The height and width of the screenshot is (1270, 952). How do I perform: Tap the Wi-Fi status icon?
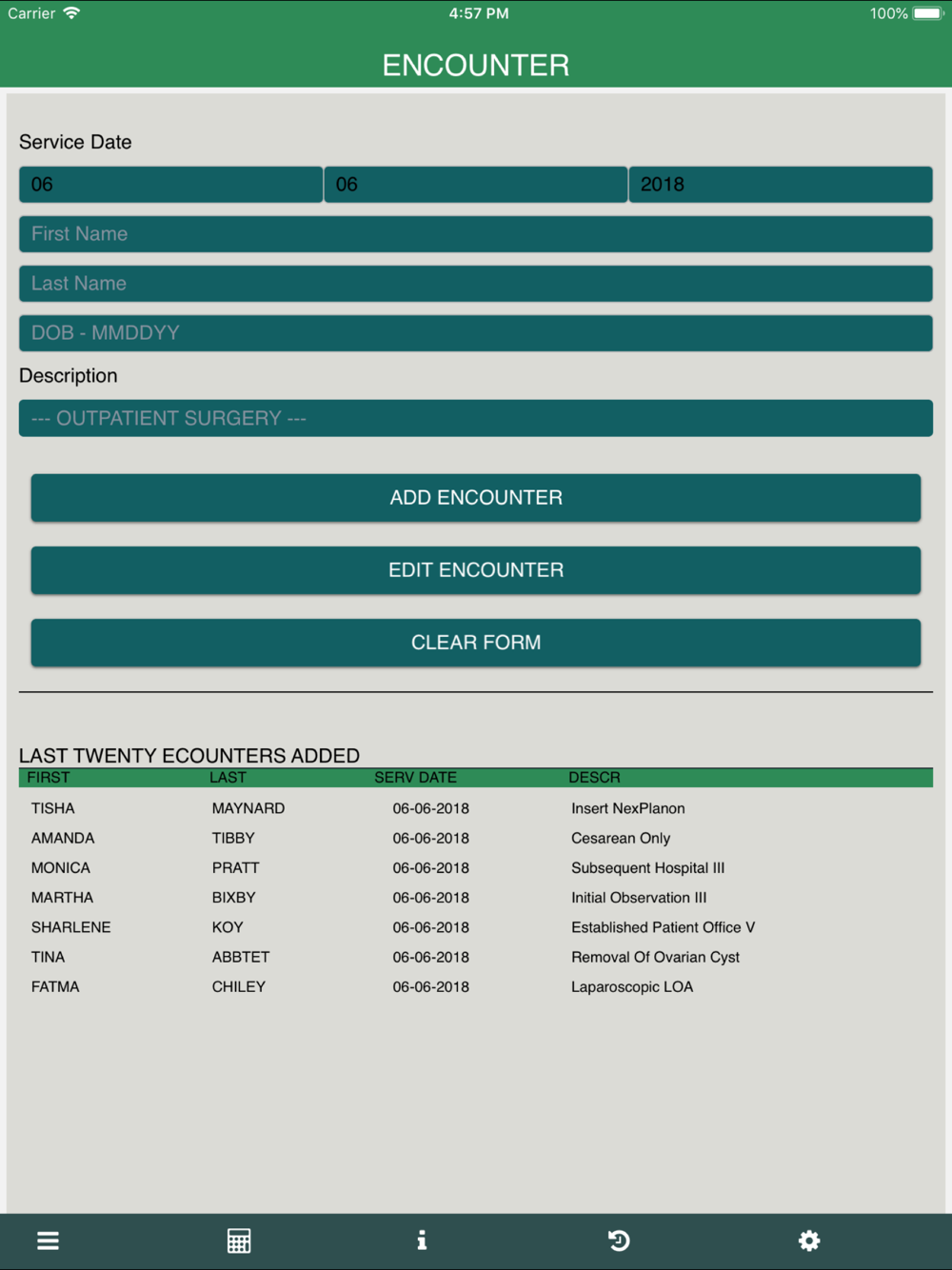coord(71,13)
